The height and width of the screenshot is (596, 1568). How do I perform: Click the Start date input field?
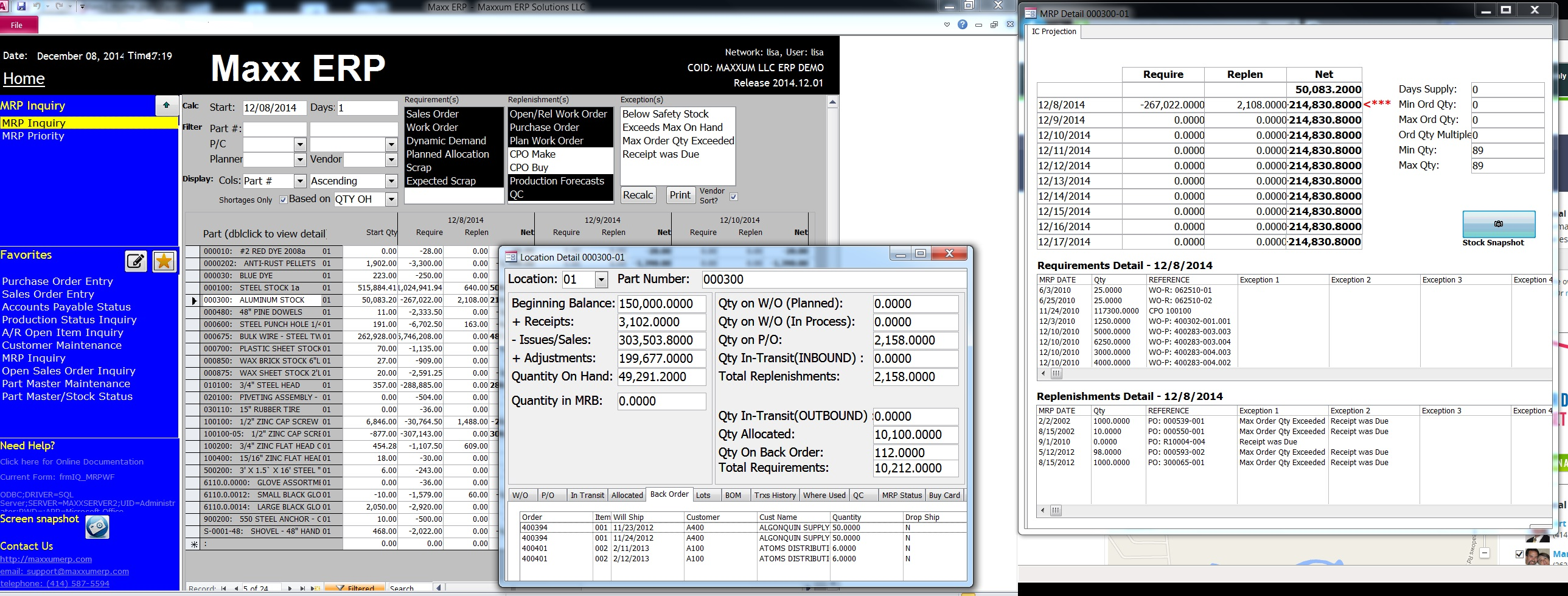(274, 108)
